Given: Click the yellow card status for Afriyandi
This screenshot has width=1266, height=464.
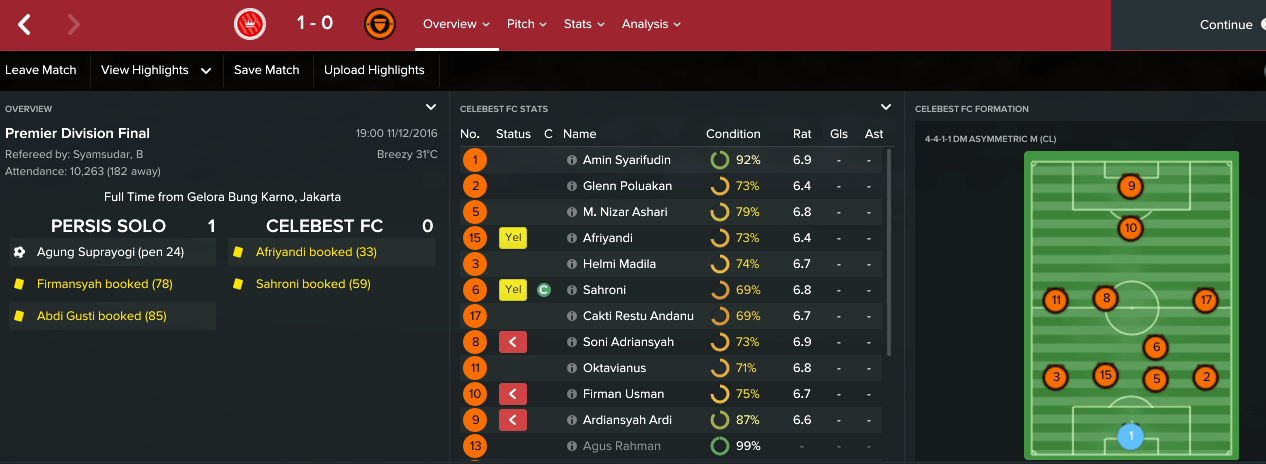Looking at the screenshot, I should pyautogui.click(x=512, y=238).
